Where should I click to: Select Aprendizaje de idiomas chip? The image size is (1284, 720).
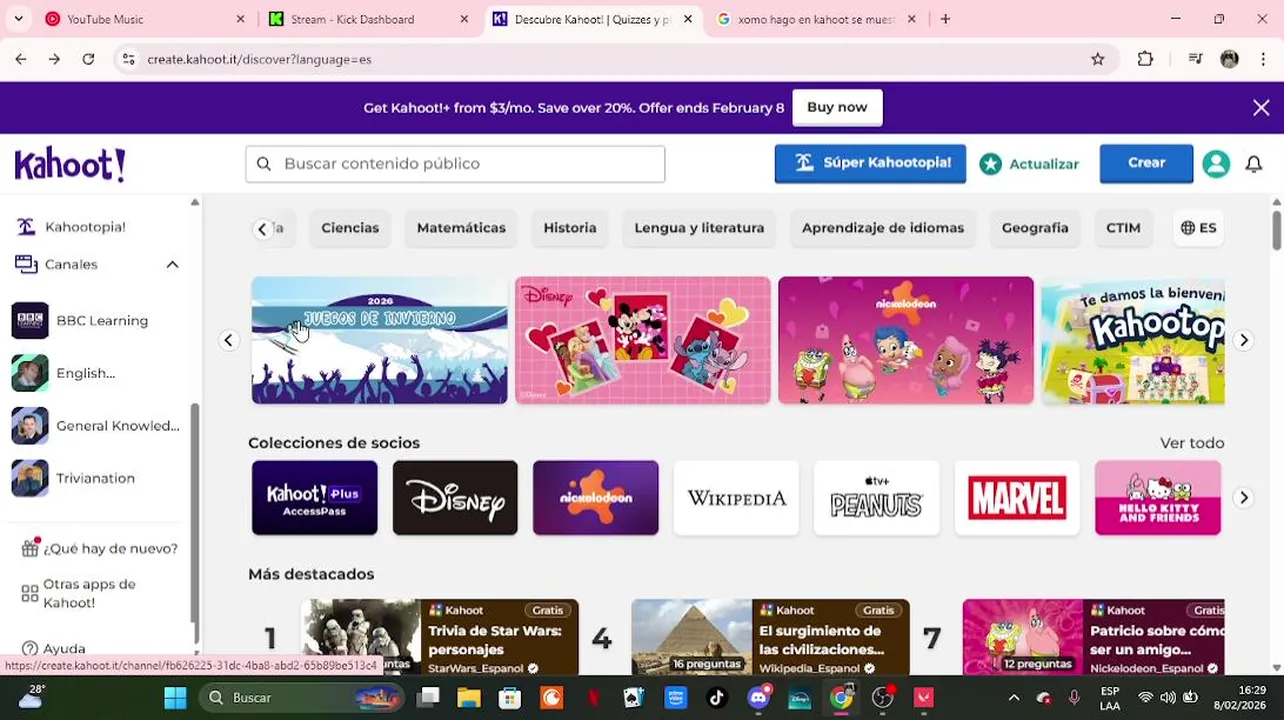[x=883, y=228]
